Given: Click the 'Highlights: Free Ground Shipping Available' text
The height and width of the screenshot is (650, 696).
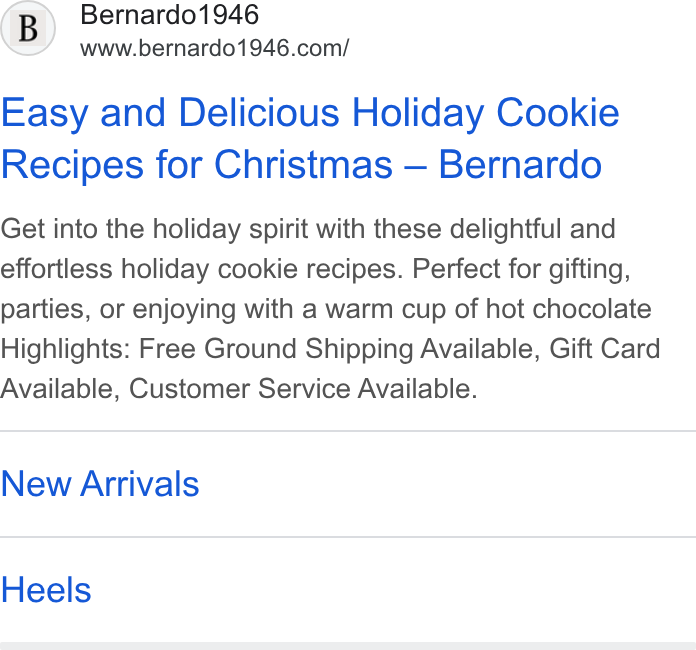Looking at the screenshot, I should tap(270, 349).
